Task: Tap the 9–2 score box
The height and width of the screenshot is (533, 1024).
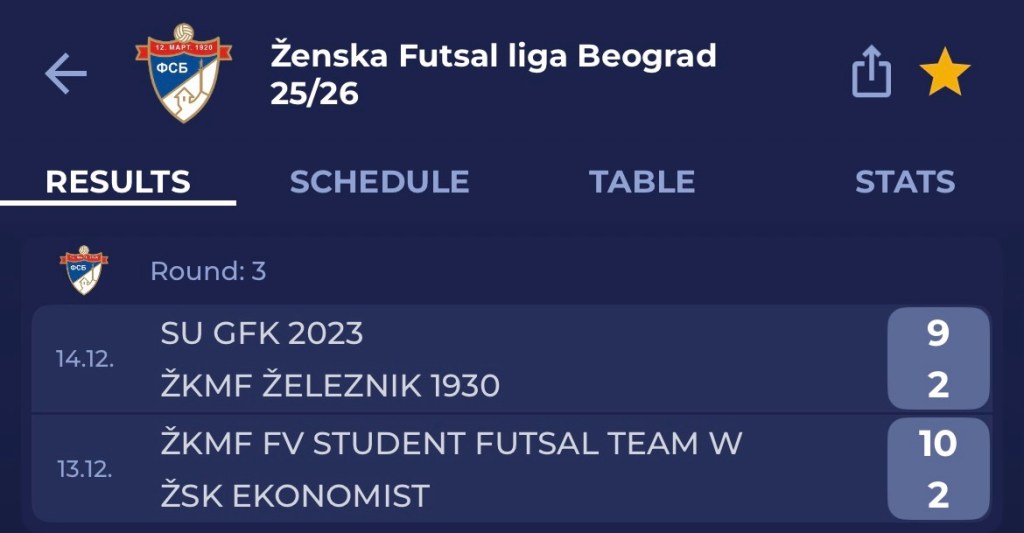Action: 937,359
